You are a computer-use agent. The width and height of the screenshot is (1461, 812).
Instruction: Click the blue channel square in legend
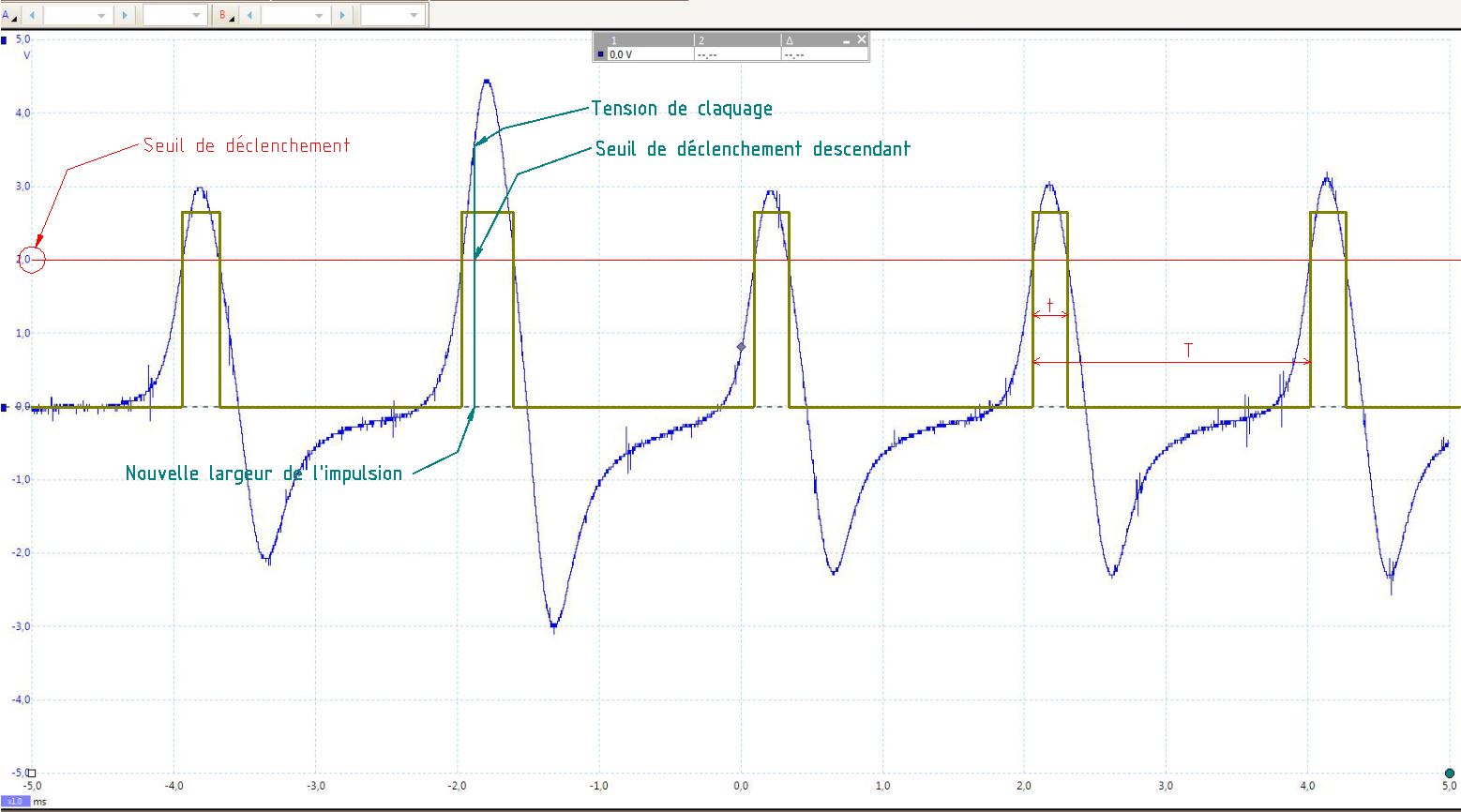pos(601,54)
